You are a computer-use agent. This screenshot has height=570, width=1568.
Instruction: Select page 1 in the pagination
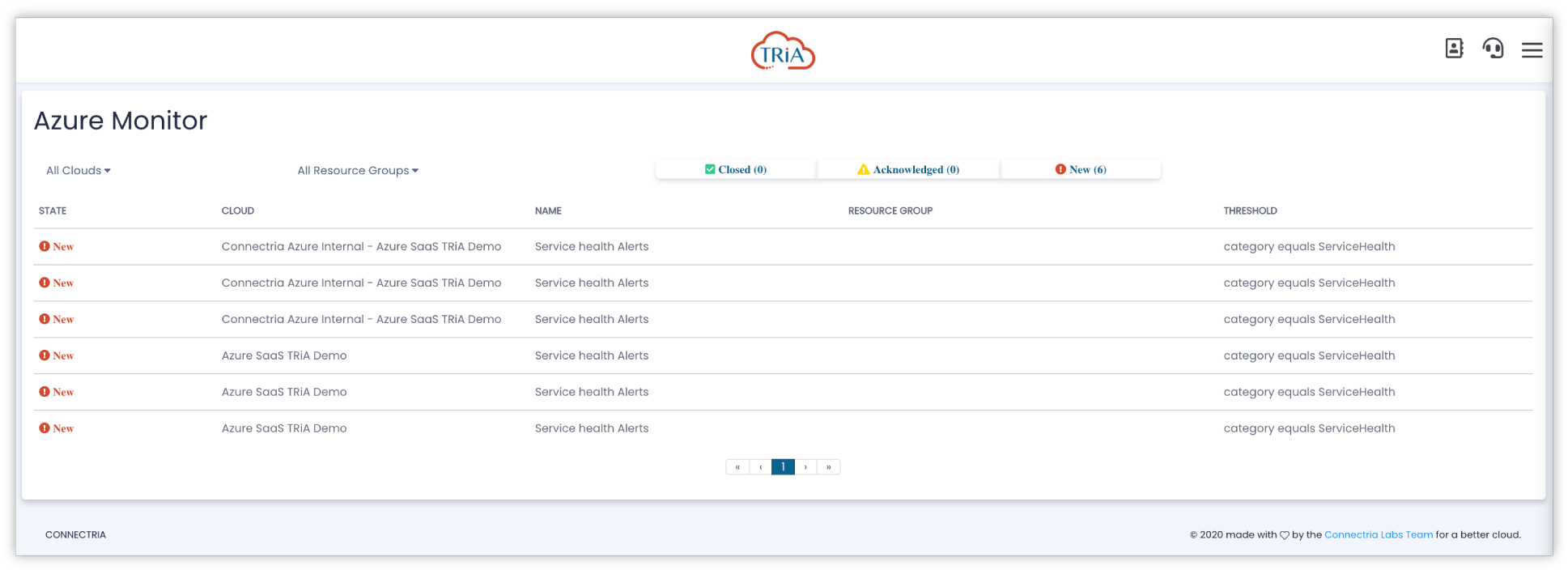(783, 467)
